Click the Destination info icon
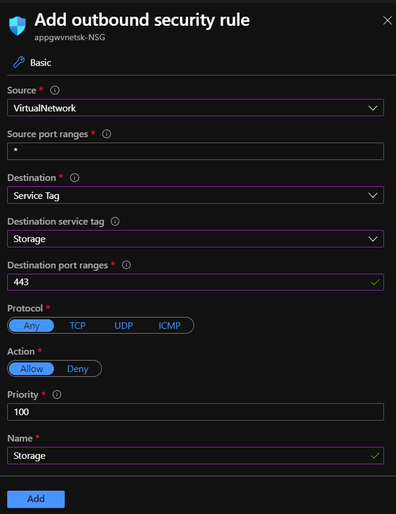This screenshot has width=396, height=514. (x=75, y=178)
